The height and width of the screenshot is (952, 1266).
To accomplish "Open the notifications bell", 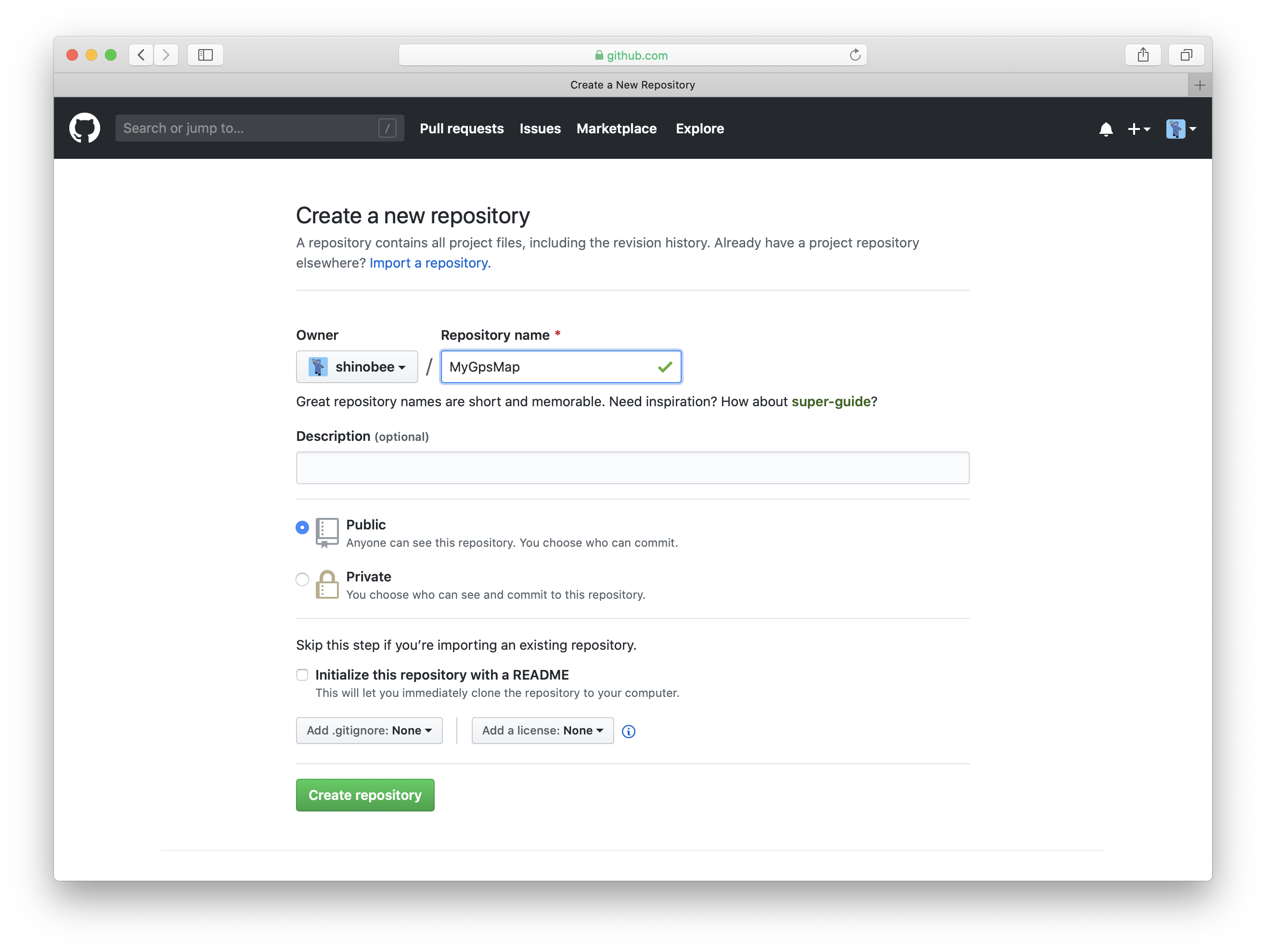I will click(1106, 129).
